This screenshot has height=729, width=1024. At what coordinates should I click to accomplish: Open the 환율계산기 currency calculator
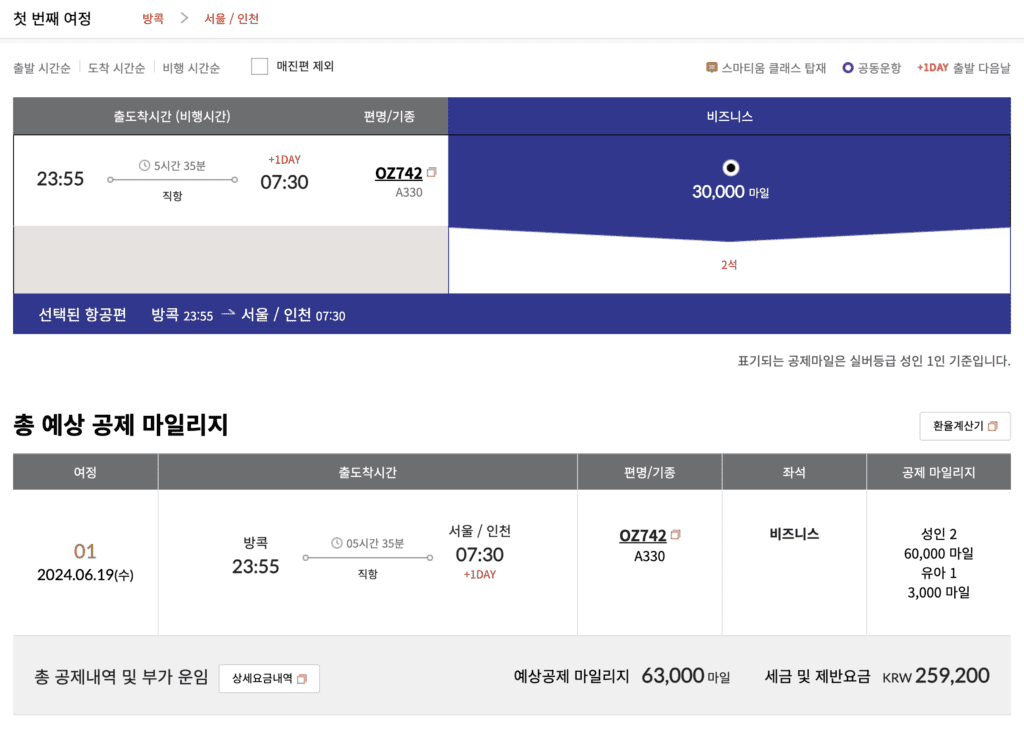click(x=965, y=426)
